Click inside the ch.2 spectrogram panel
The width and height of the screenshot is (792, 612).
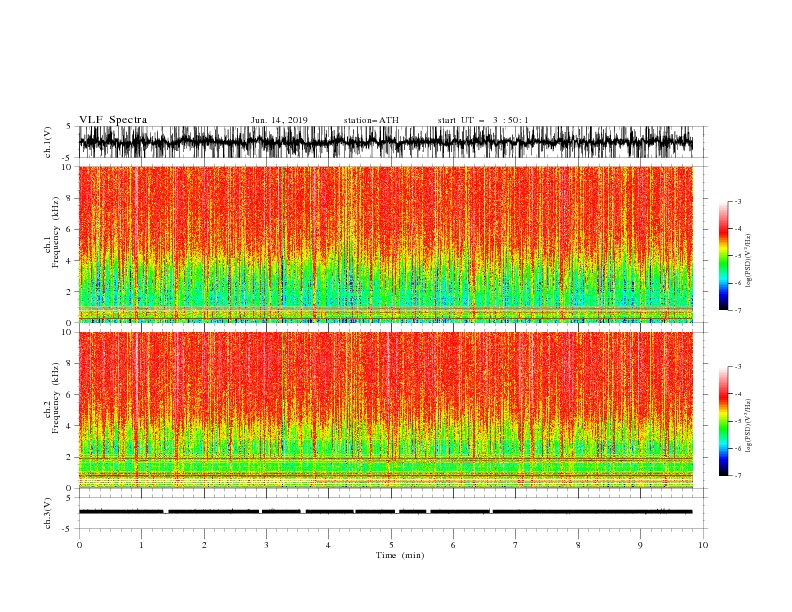(x=386, y=410)
